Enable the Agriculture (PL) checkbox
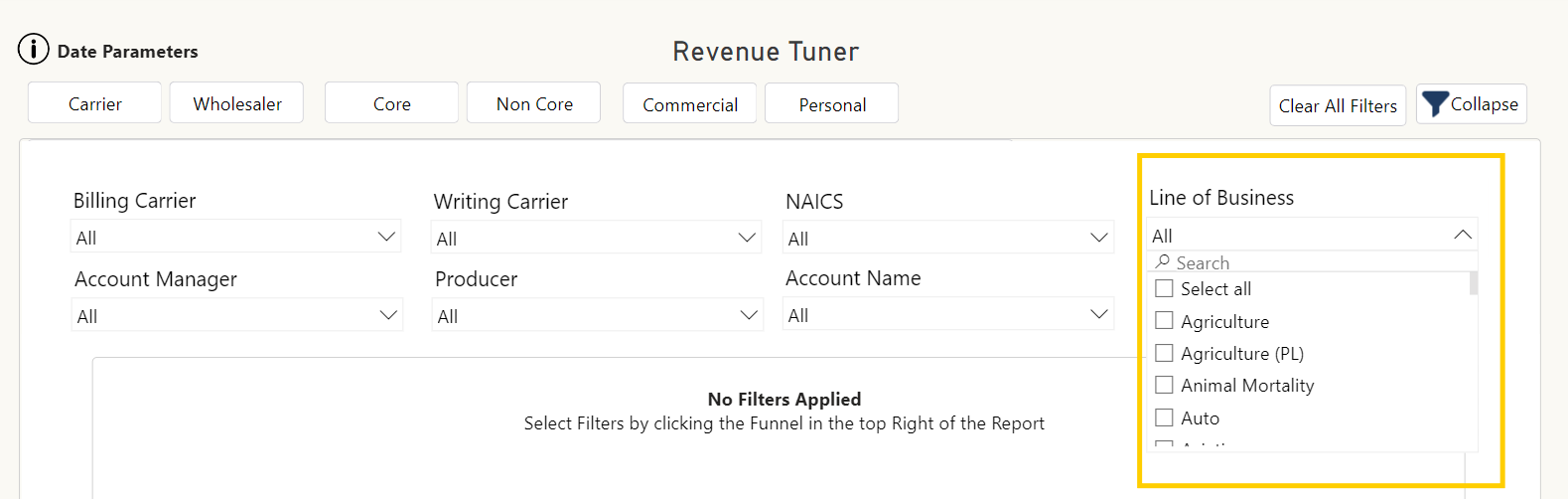 (x=1164, y=353)
